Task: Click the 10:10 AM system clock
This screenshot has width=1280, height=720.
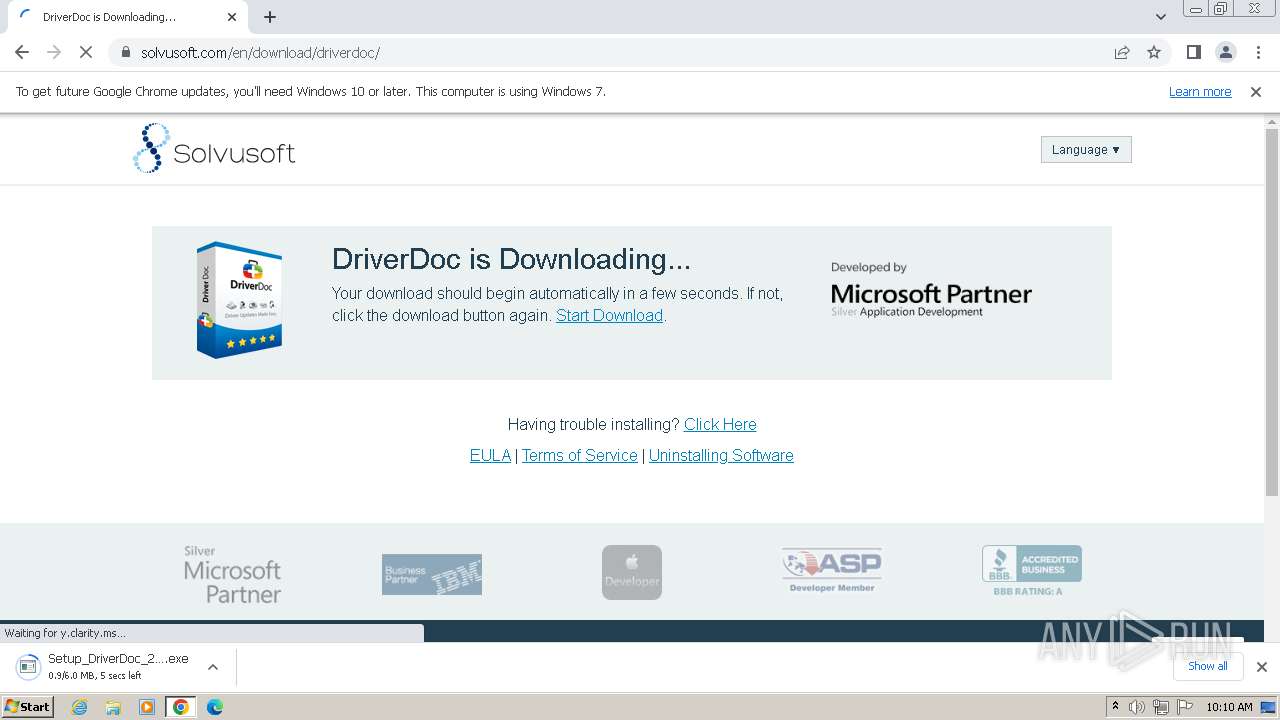Action: tap(1229, 707)
